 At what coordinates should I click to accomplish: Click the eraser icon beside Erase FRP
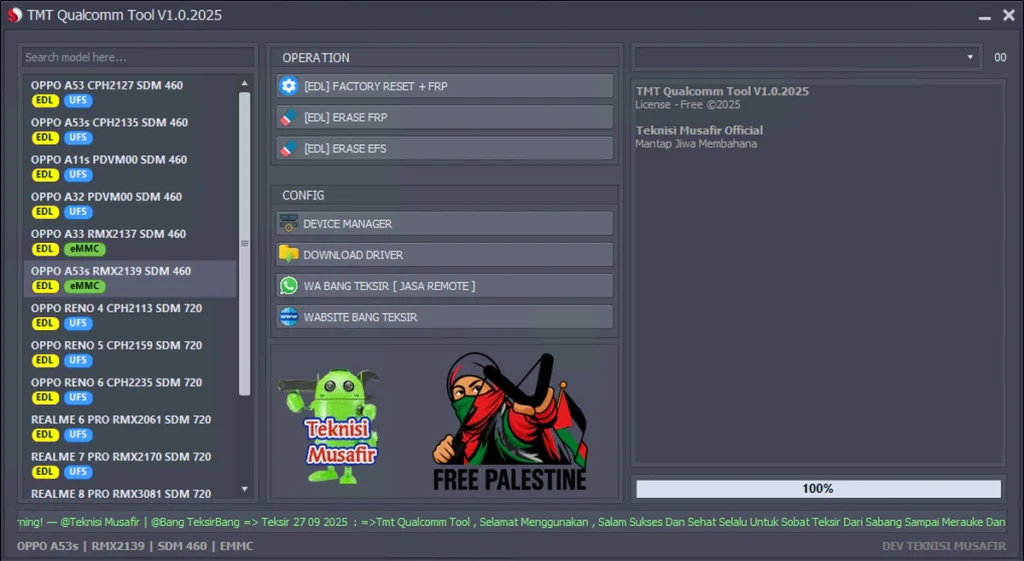click(289, 117)
